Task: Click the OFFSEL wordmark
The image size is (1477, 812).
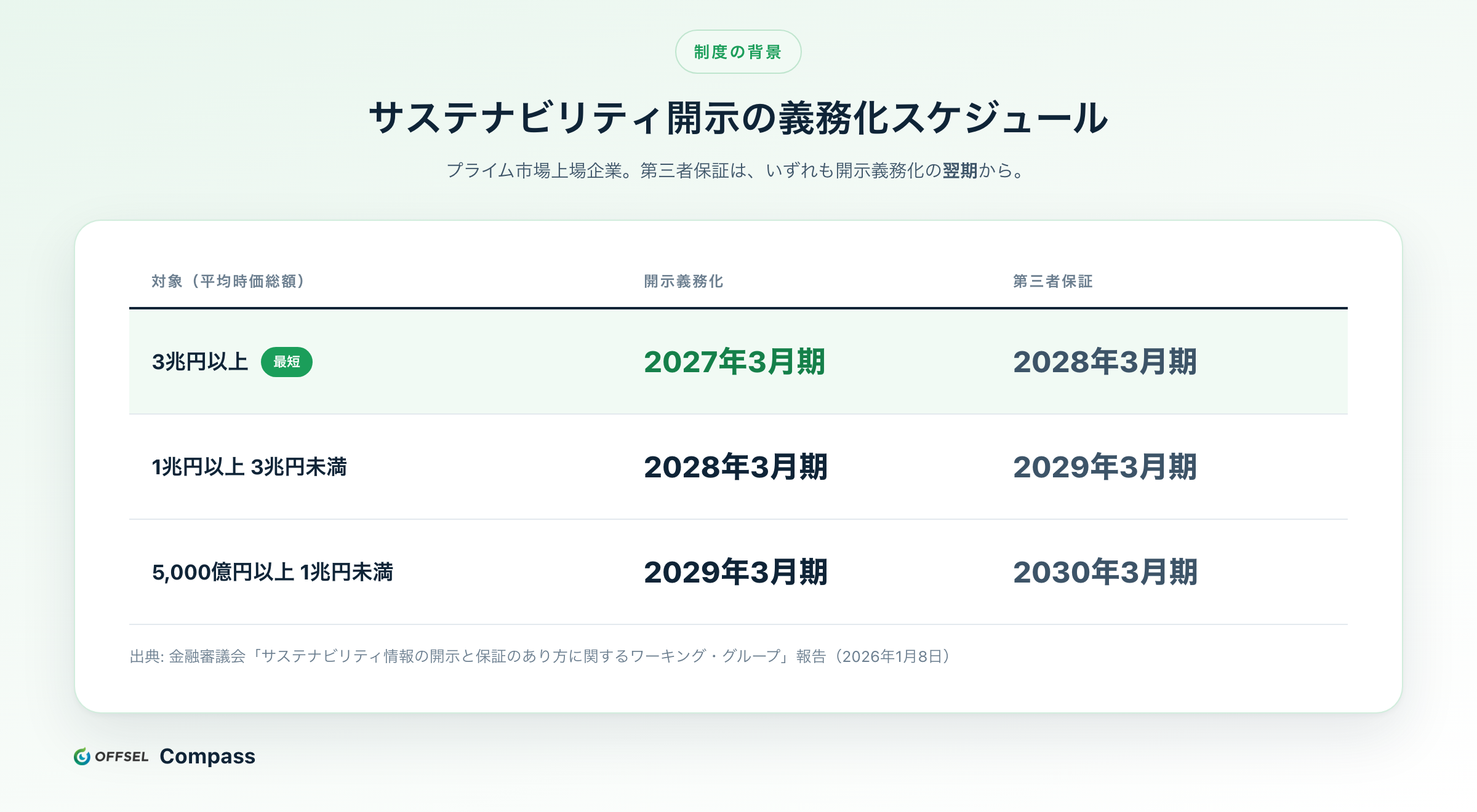Action: [122, 756]
